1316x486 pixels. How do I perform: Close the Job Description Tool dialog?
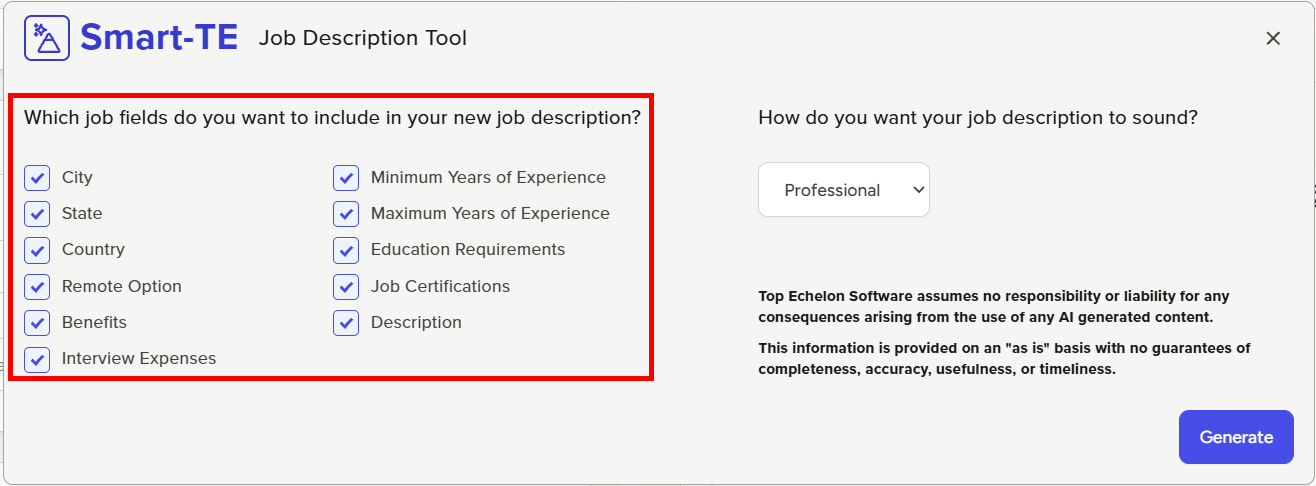click(1273, 38)
